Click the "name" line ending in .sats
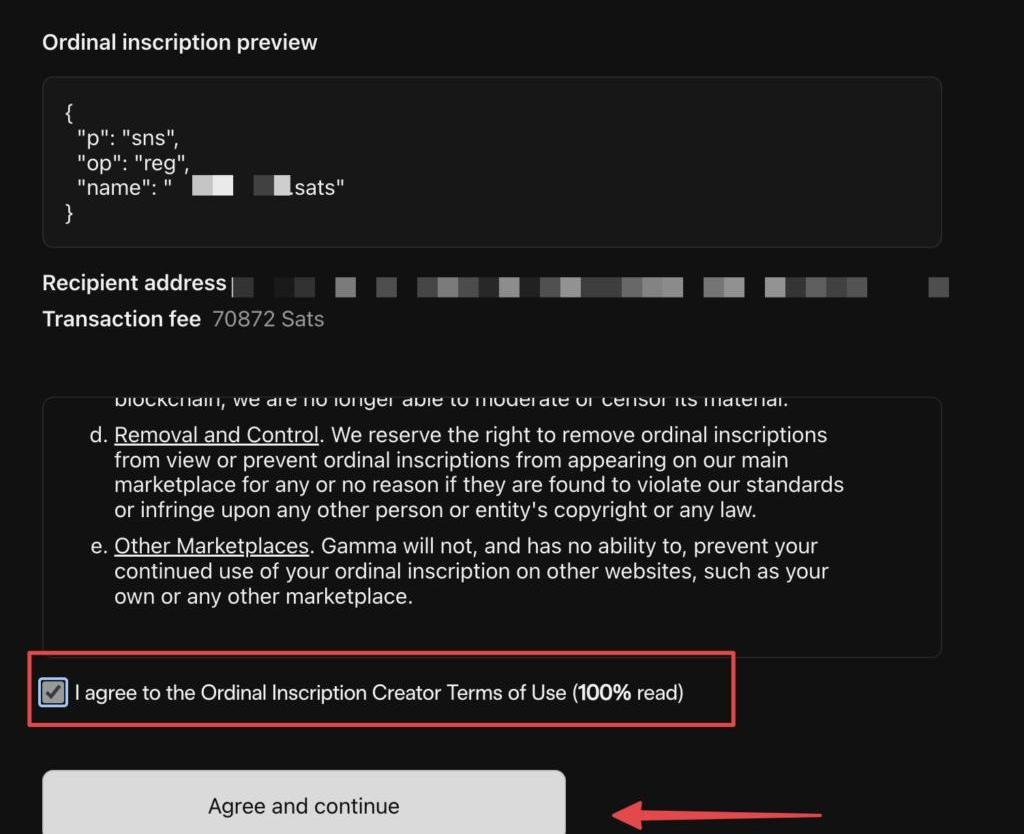 tap(210, 187)
